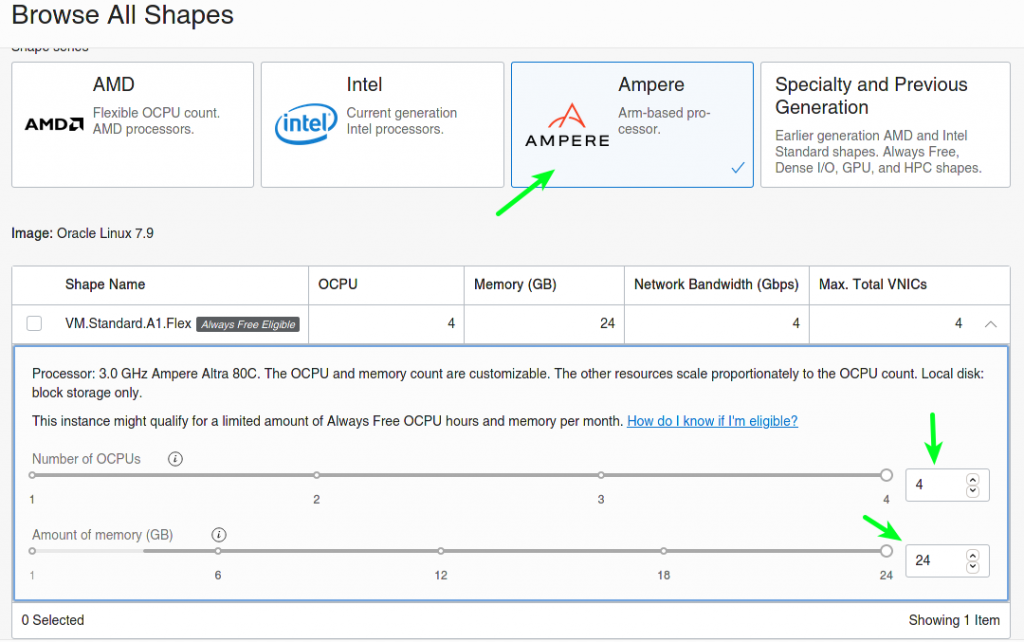Set OCPU slider to the 2 mark
Viewport: 1024px width, 642px height.
pos(317,475)
